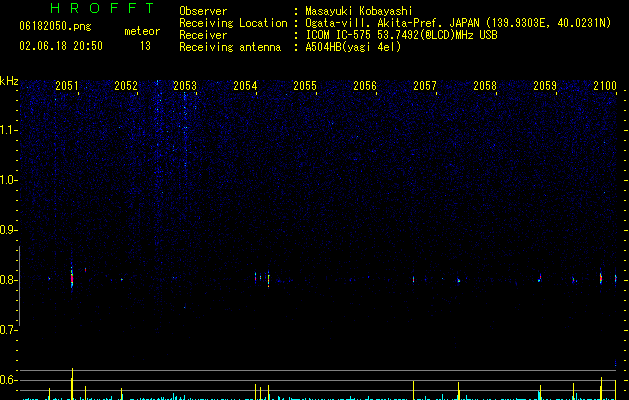
Task: Click the 2054 time marker
Action: [245, 86]
